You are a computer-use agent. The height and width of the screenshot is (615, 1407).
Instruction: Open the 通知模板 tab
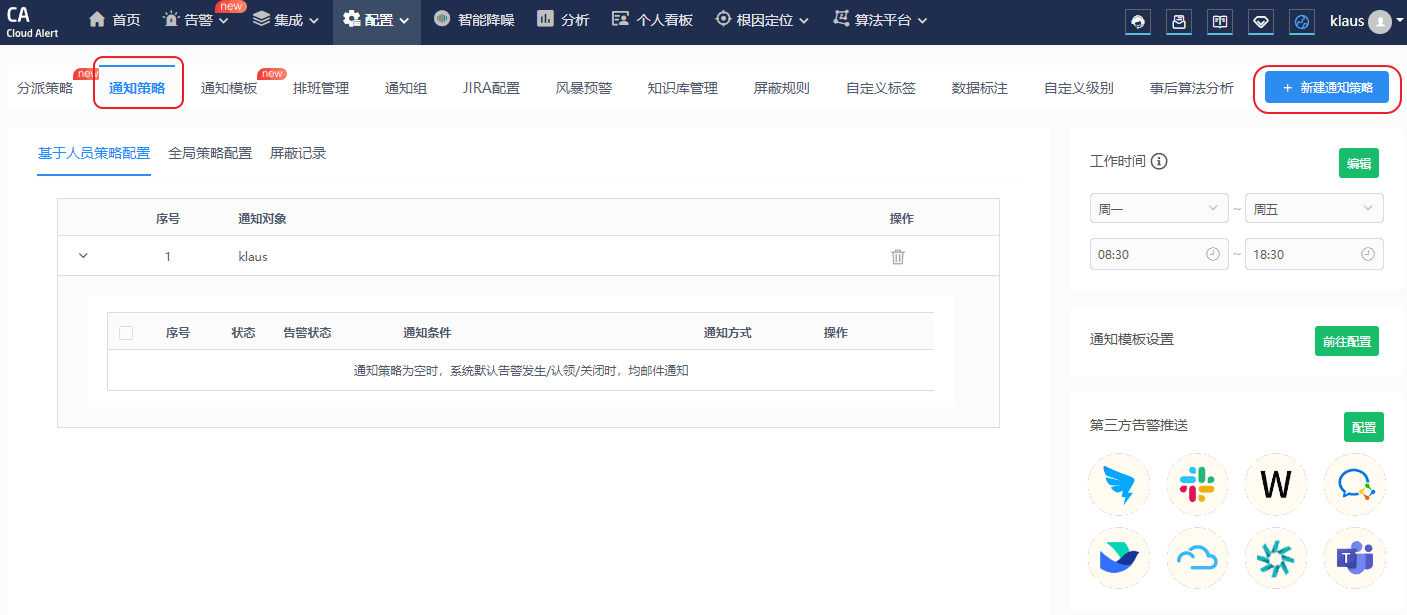pyautogui.click(x=229, y=88)
